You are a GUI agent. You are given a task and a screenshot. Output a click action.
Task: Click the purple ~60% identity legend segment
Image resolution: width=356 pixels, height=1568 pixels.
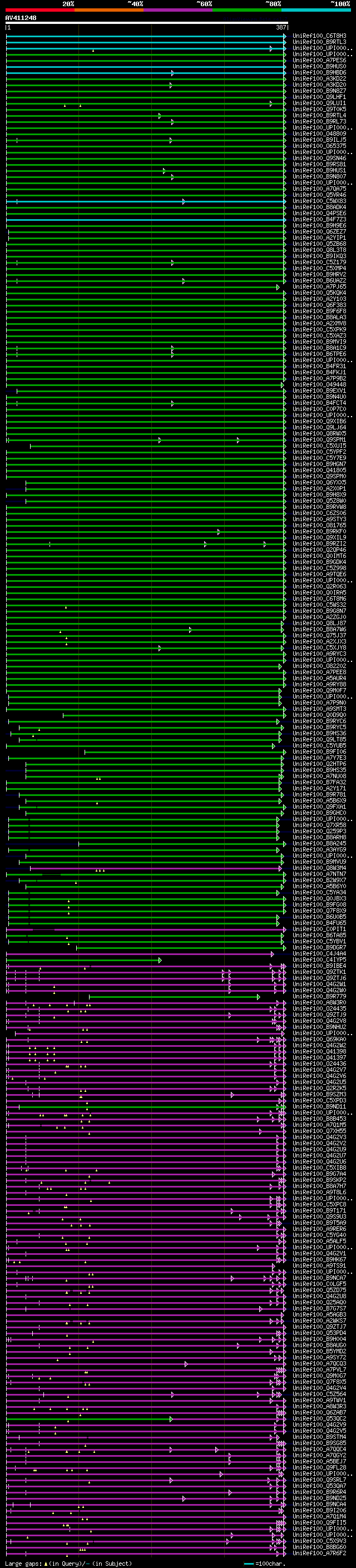tap(177, 10)
